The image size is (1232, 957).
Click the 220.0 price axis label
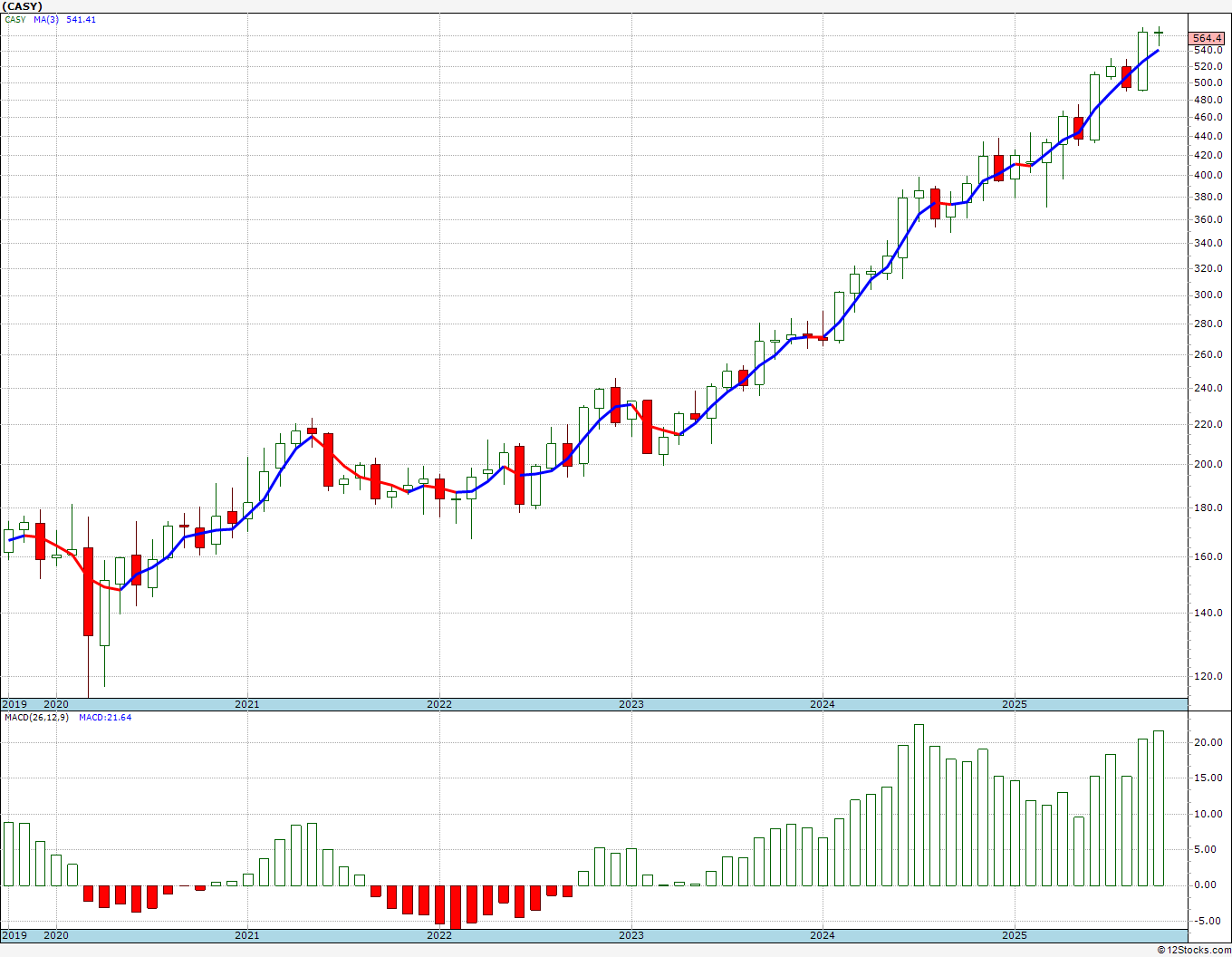(1207, 424)
